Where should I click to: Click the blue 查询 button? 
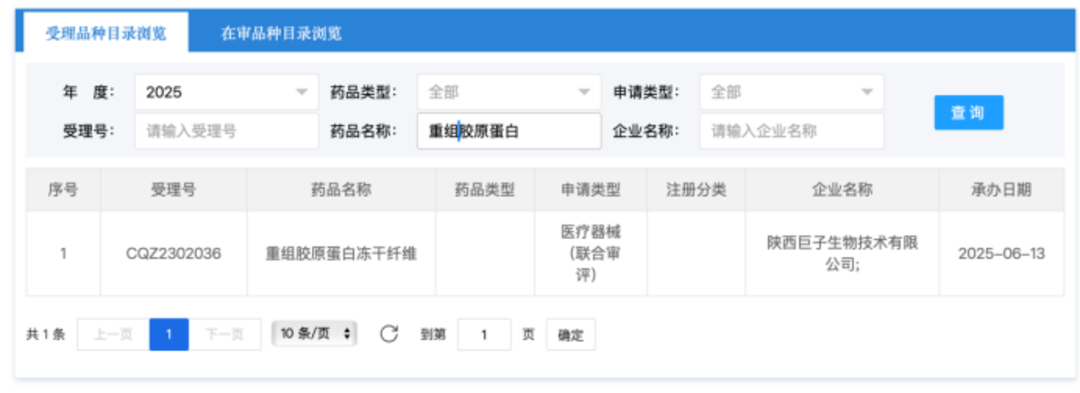[968, 113]
